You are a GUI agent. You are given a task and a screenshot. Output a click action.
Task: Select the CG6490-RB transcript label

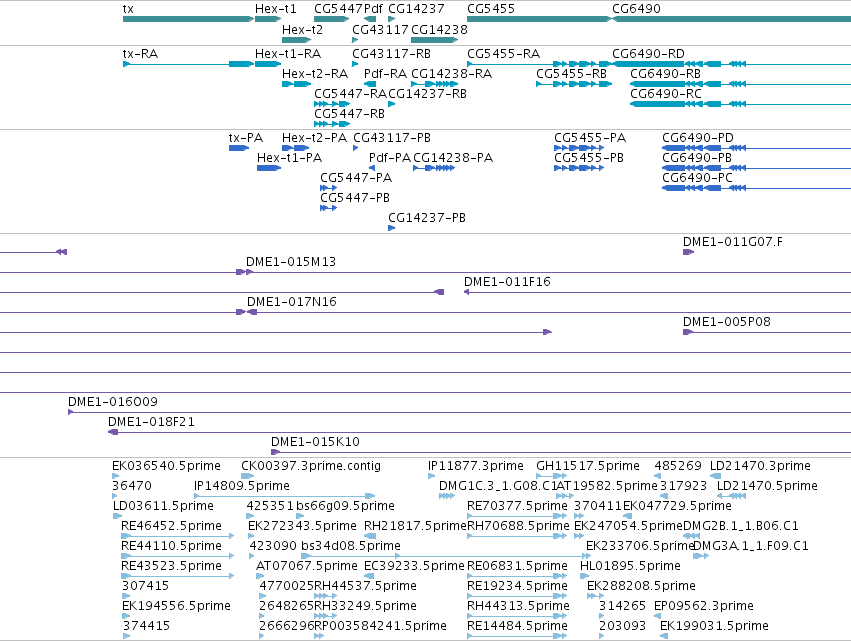tap(665, 73)
